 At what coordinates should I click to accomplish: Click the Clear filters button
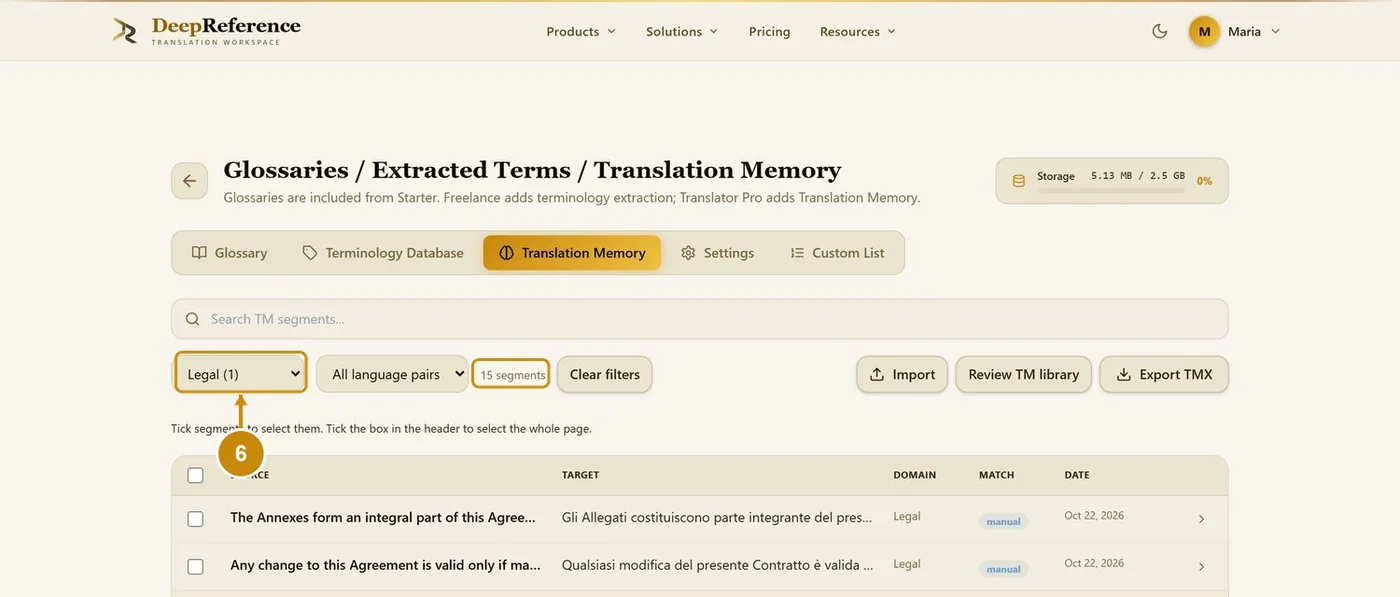(x=605, y=374)
